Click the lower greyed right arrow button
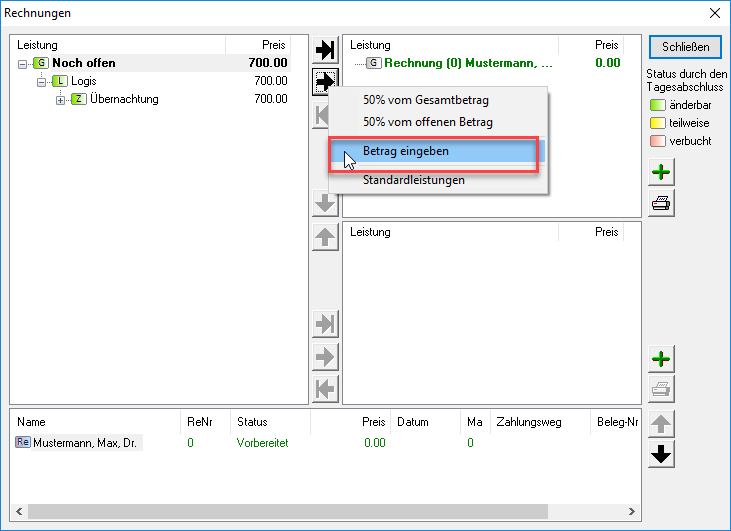This screenshot has height=531, width=731. point(325,357)
